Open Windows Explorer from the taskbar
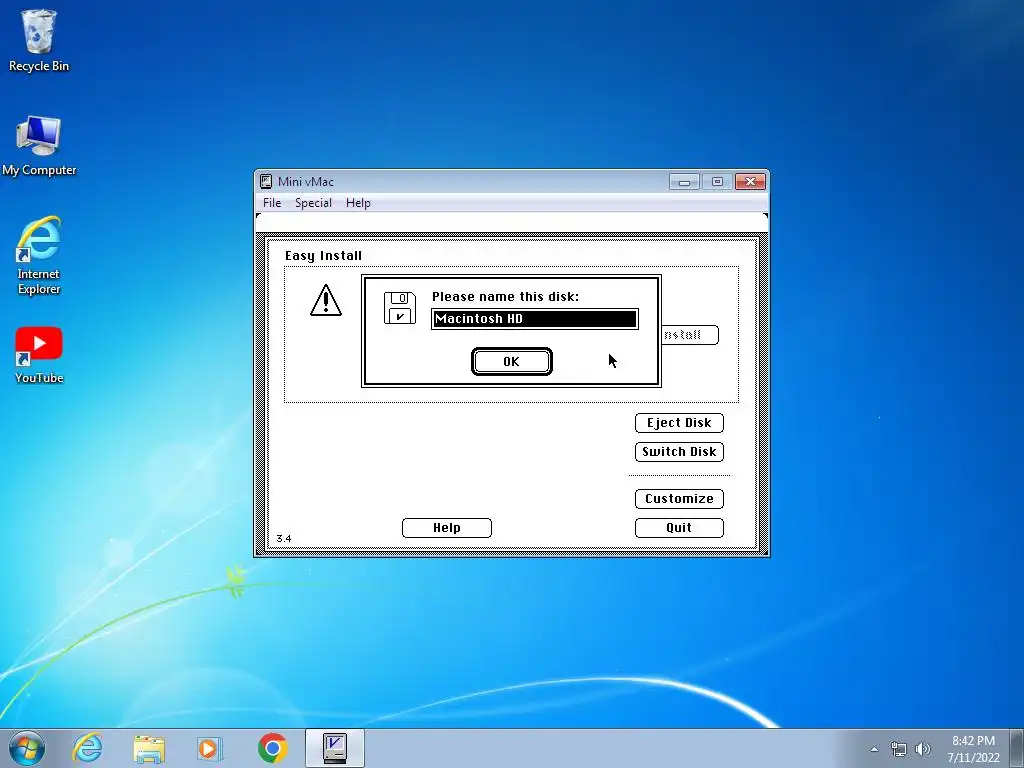This screenshot has width=1024, height=768. (x=149, y=748)
